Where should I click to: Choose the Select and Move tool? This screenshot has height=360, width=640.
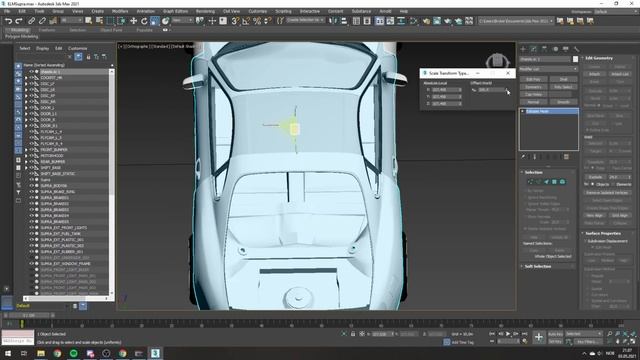133,21
